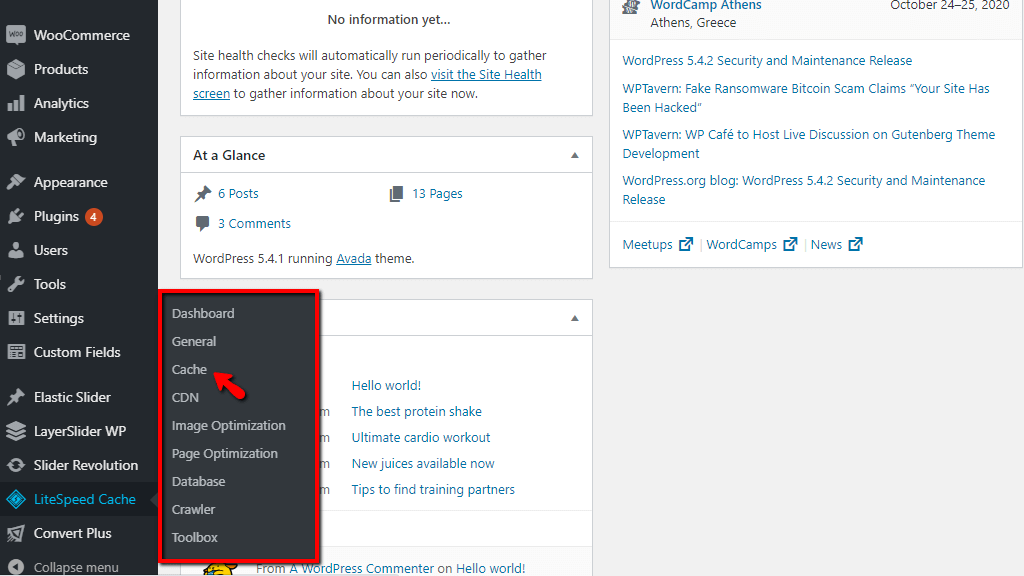1024x576 pixels.
Task: Click the Plugins plug icon
Action: pyautogui.click(x=16, y=216)
